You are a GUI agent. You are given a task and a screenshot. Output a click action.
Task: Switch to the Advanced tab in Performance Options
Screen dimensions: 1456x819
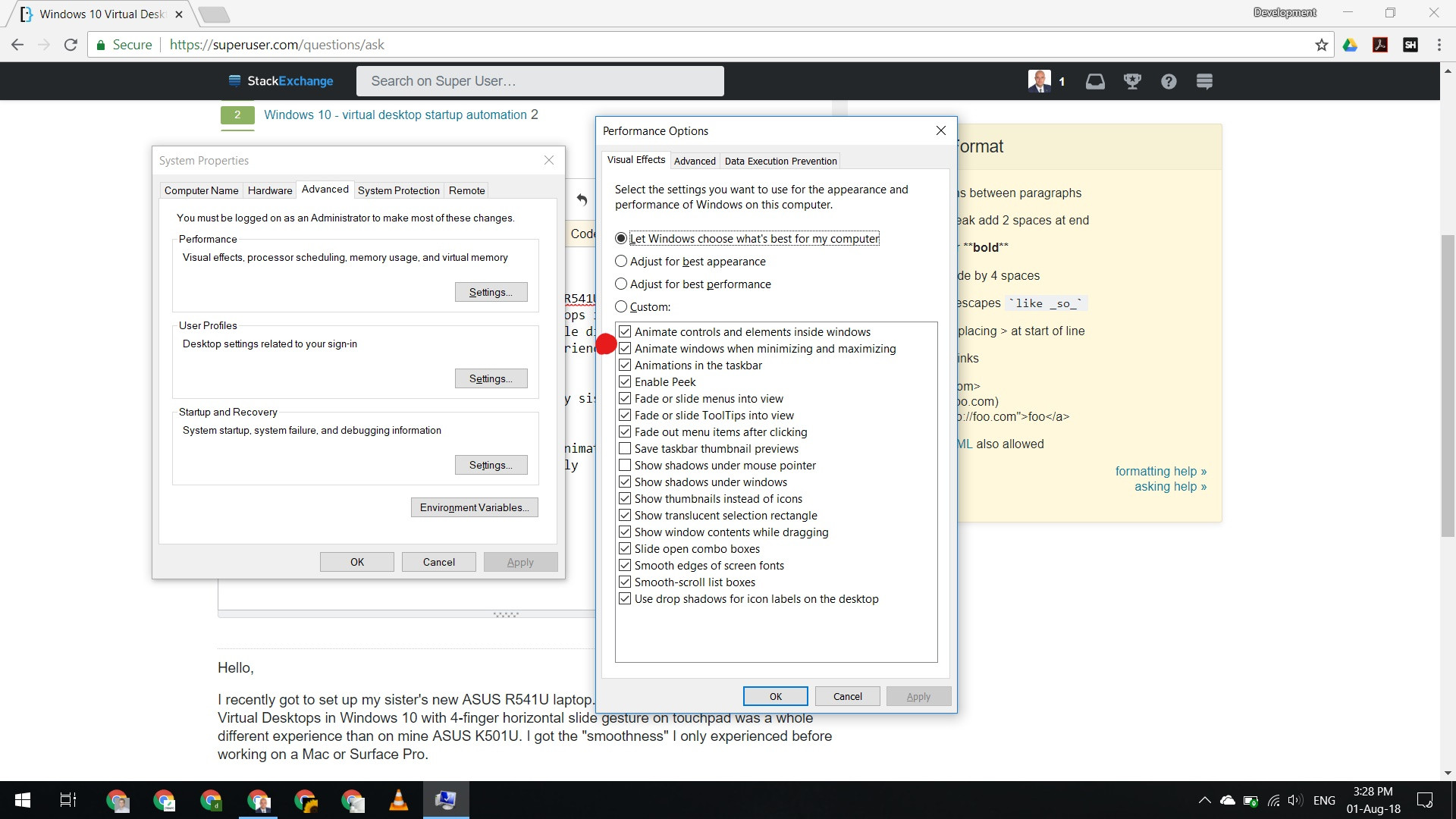(x=695, y=161)
